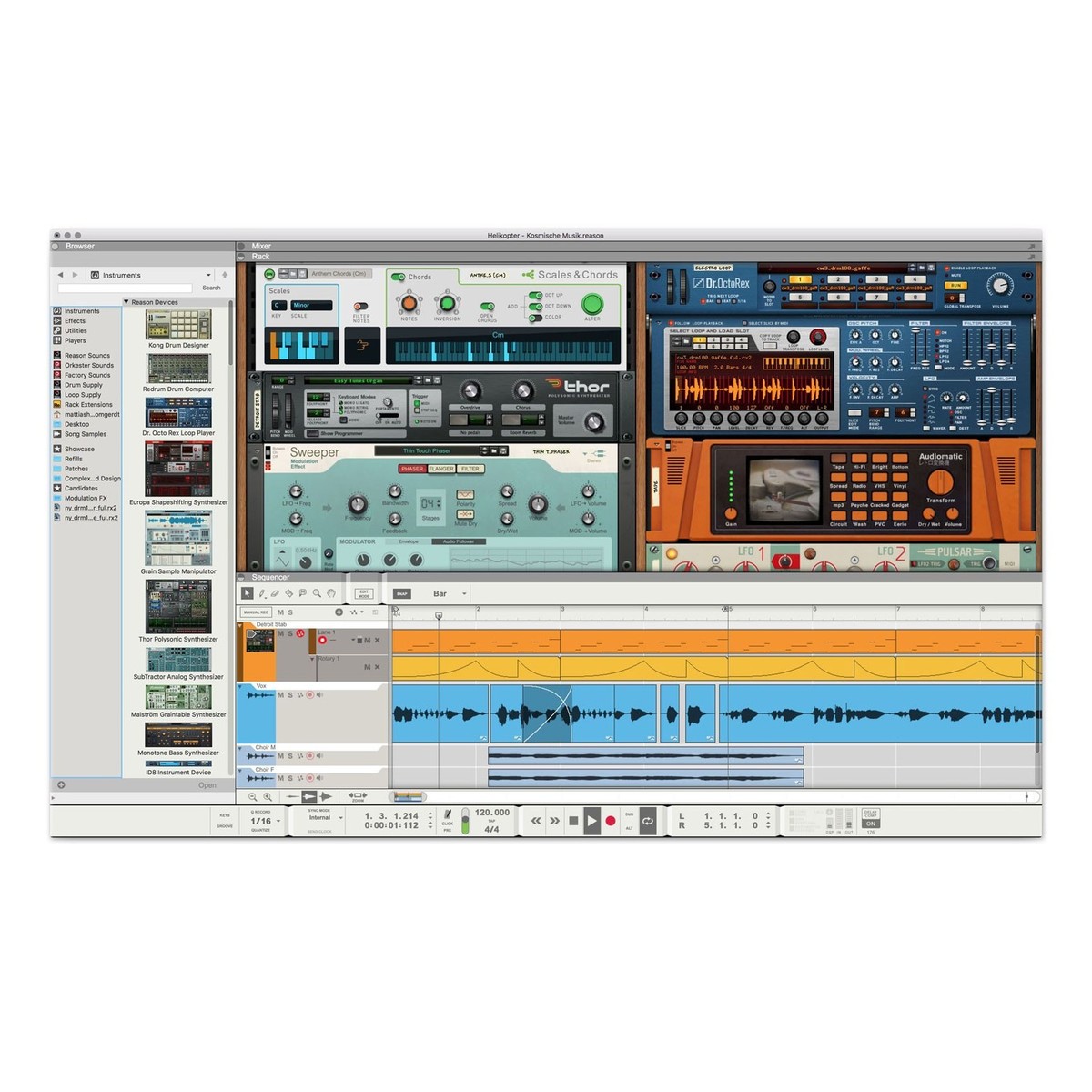Viewport: 1092px width, 1092px height.
Task: Select the Hand tool in Sequencer toolbar
Action: (x=331, y=593)
